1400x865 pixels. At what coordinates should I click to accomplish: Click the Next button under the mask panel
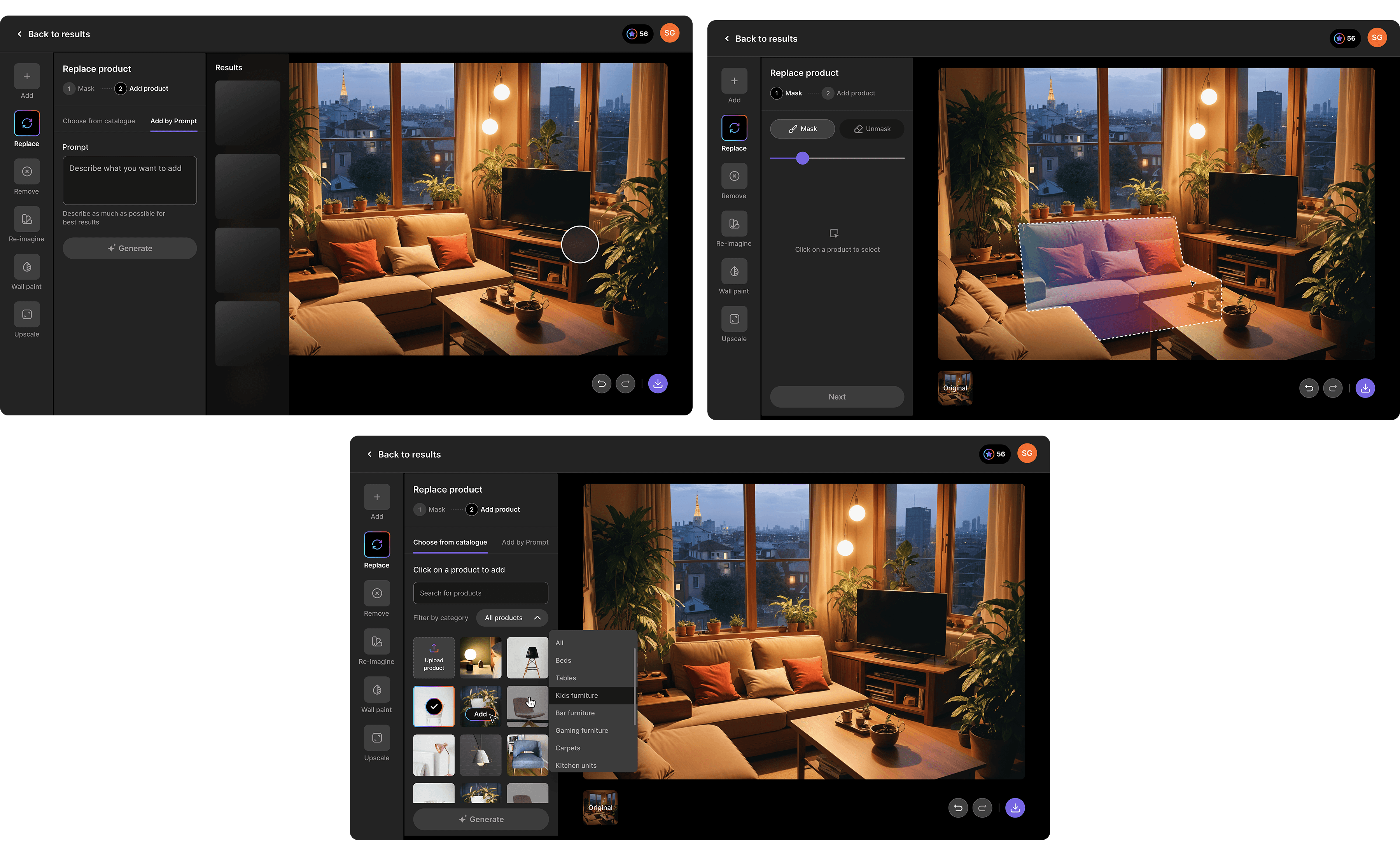click(836, 396)
